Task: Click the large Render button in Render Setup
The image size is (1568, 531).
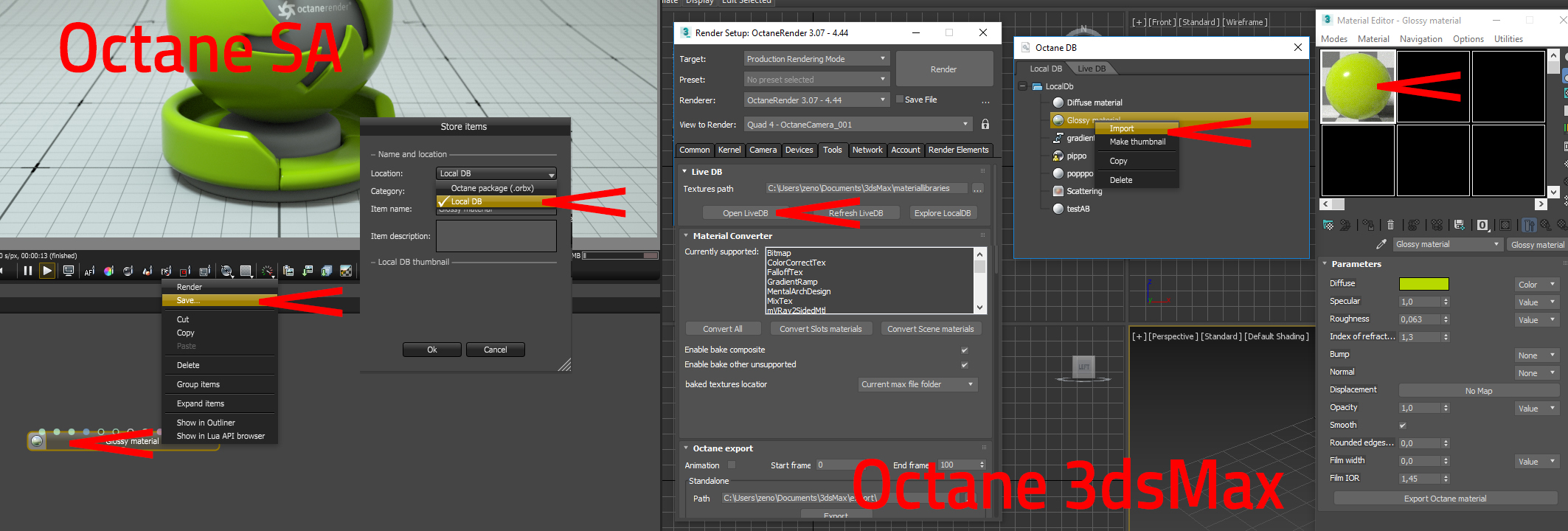Action: tap(943, 69)
